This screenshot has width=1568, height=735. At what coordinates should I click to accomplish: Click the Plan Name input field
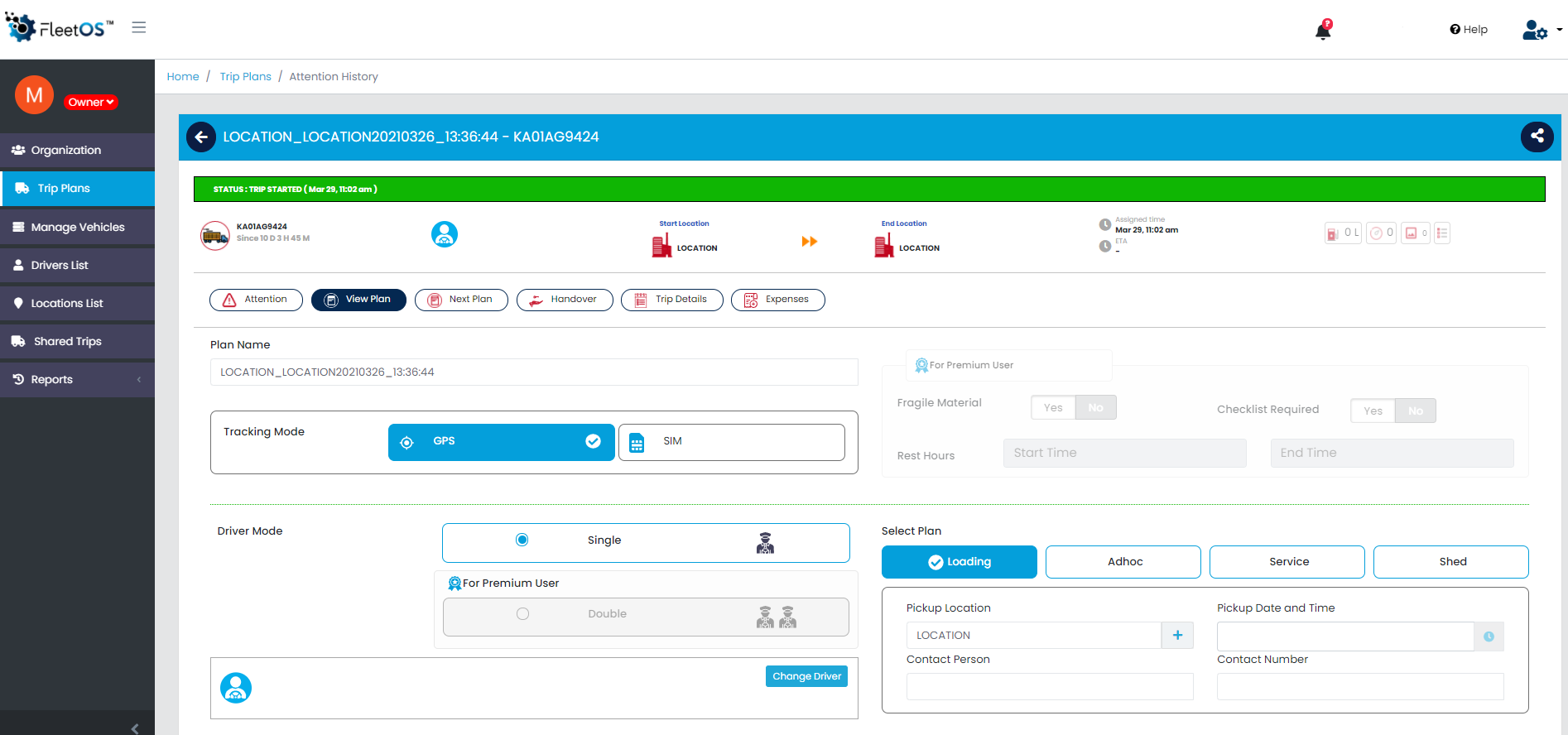pos(534,372)
